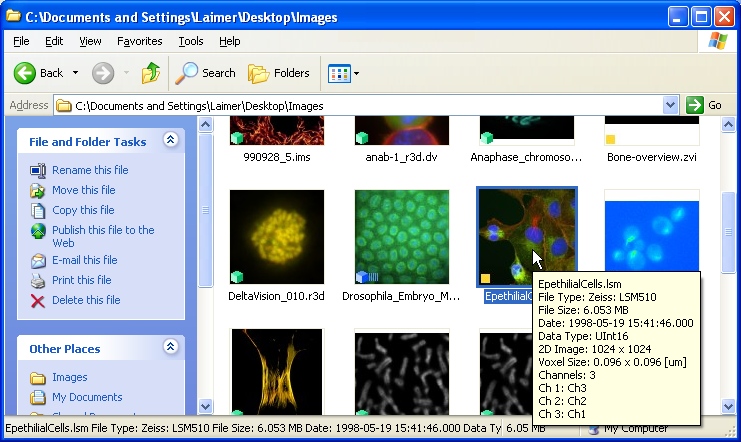Click the DeltaVision_010.r3d file name label
This screenshot has width=741, height=442.
[x=276, y=296]
